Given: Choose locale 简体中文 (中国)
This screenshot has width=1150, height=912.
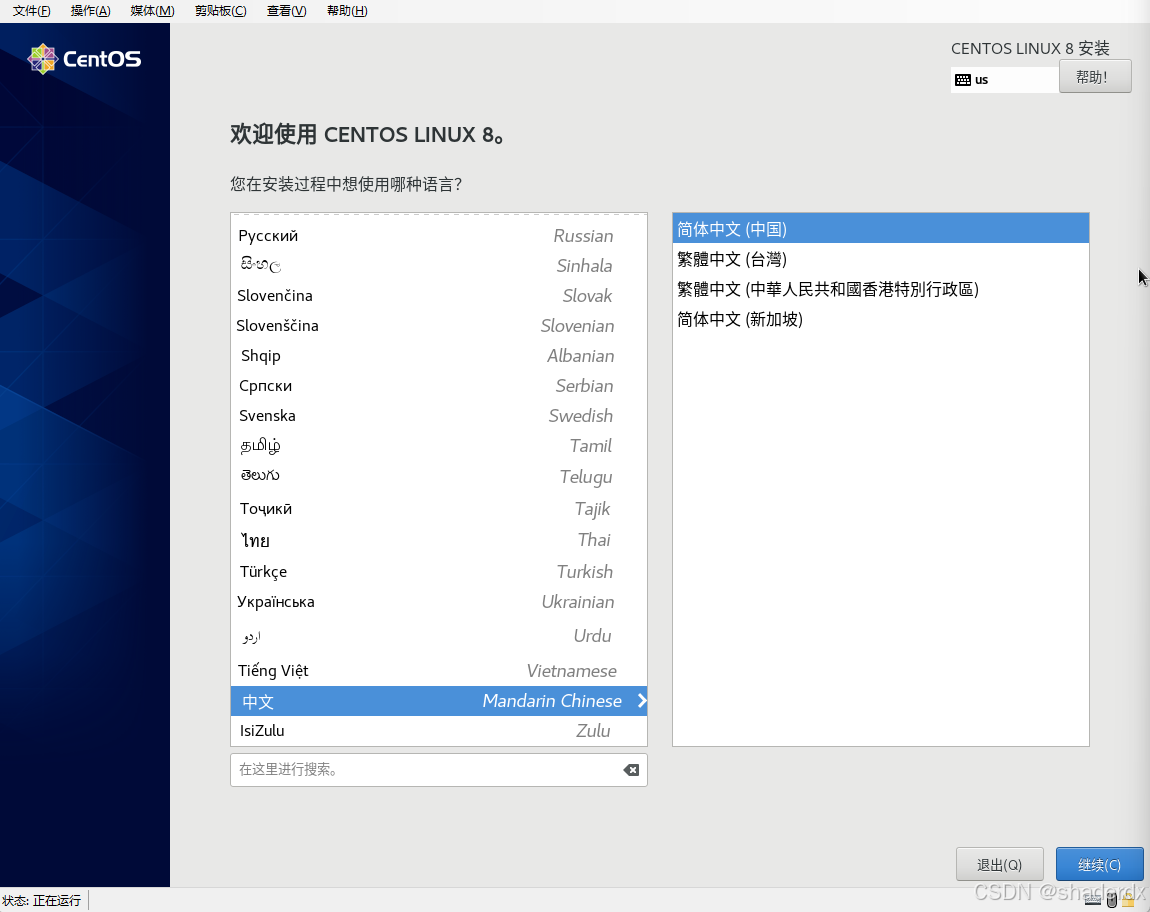Looking at the screenshot, I should point(880,229).
